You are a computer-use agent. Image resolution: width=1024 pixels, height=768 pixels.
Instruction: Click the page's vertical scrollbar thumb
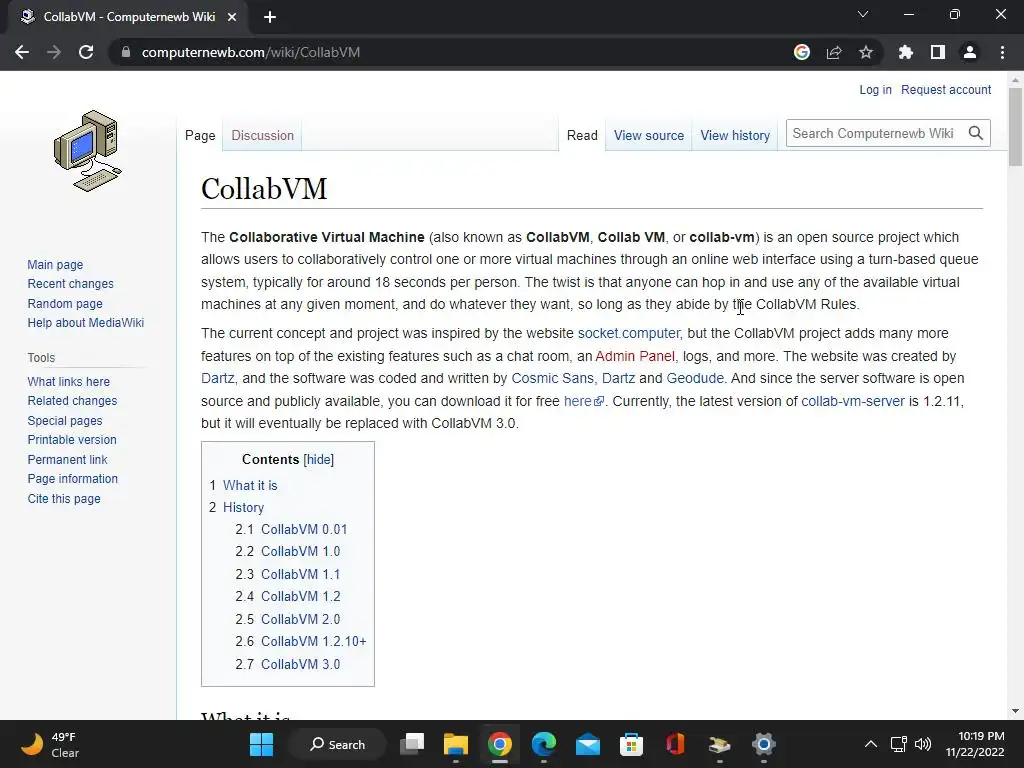pyautogui.click(x=1015, y=127)
